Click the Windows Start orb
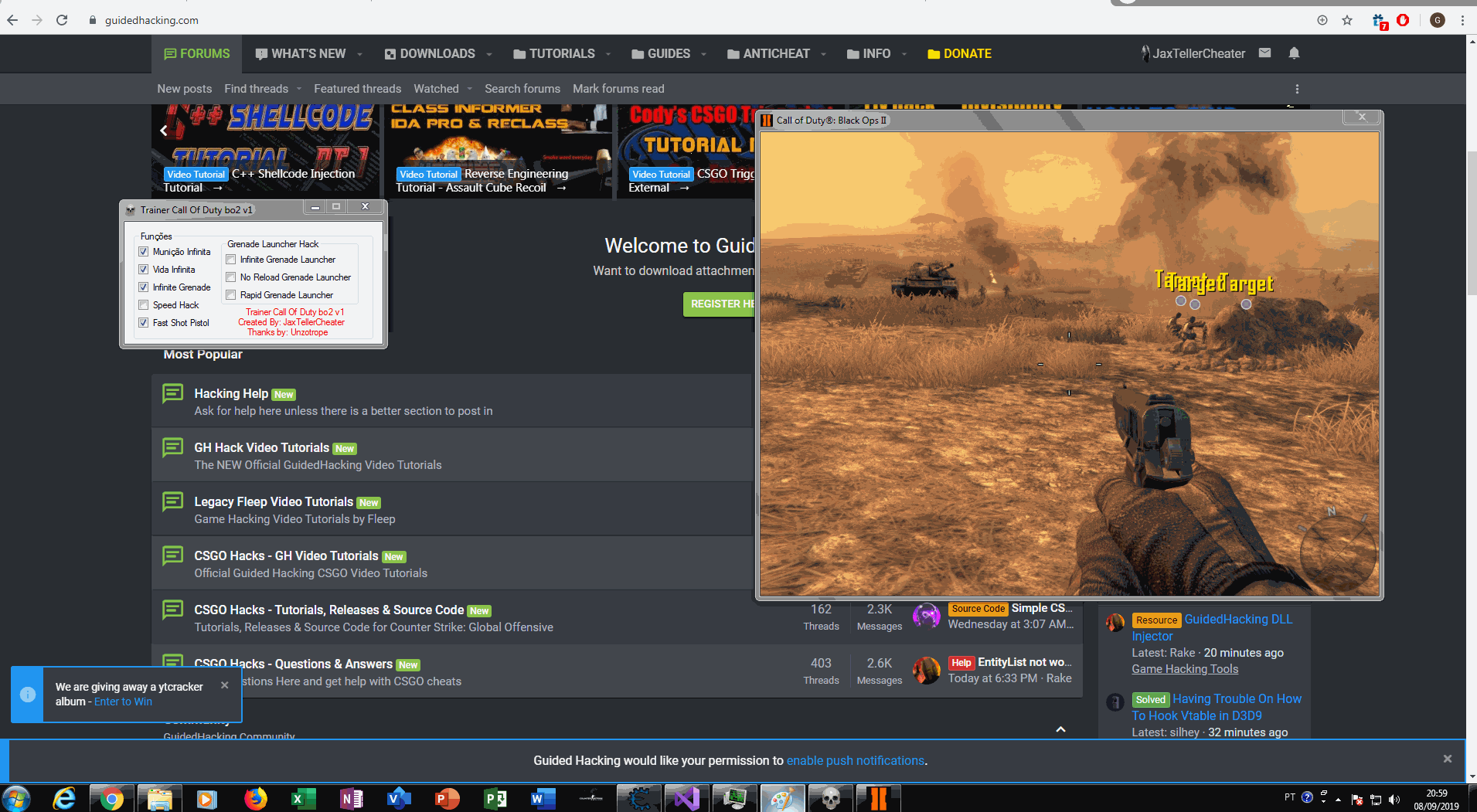Image resolution: width=1477 pixels, height=812 pixels. [x=15, y=798]
